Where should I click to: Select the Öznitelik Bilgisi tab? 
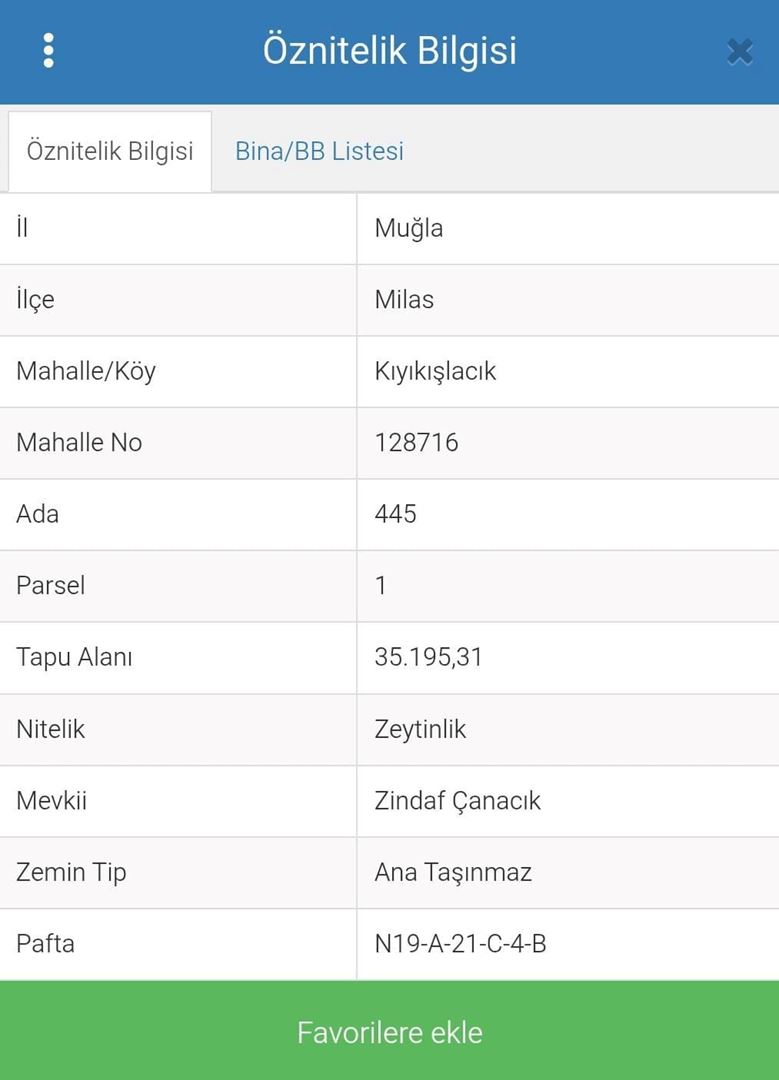pos(110,151)
